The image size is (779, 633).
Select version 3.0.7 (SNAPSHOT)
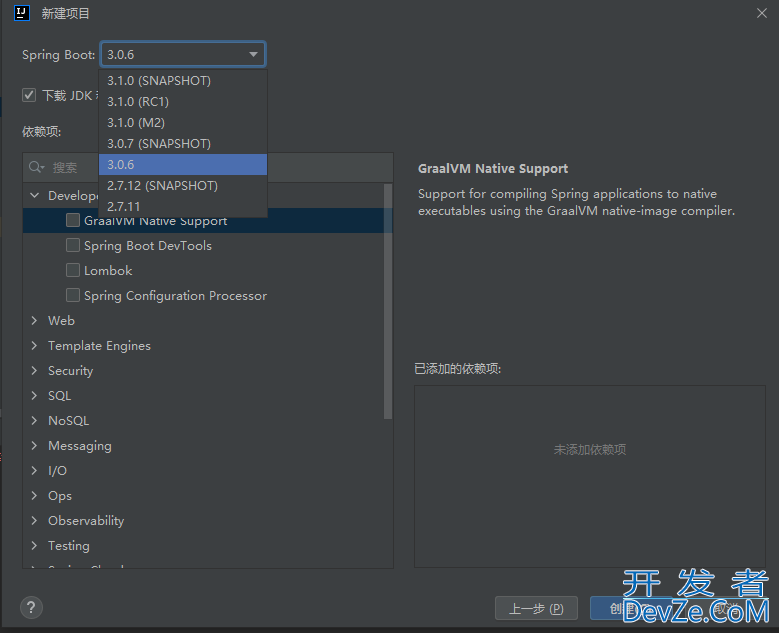(183, 144)
